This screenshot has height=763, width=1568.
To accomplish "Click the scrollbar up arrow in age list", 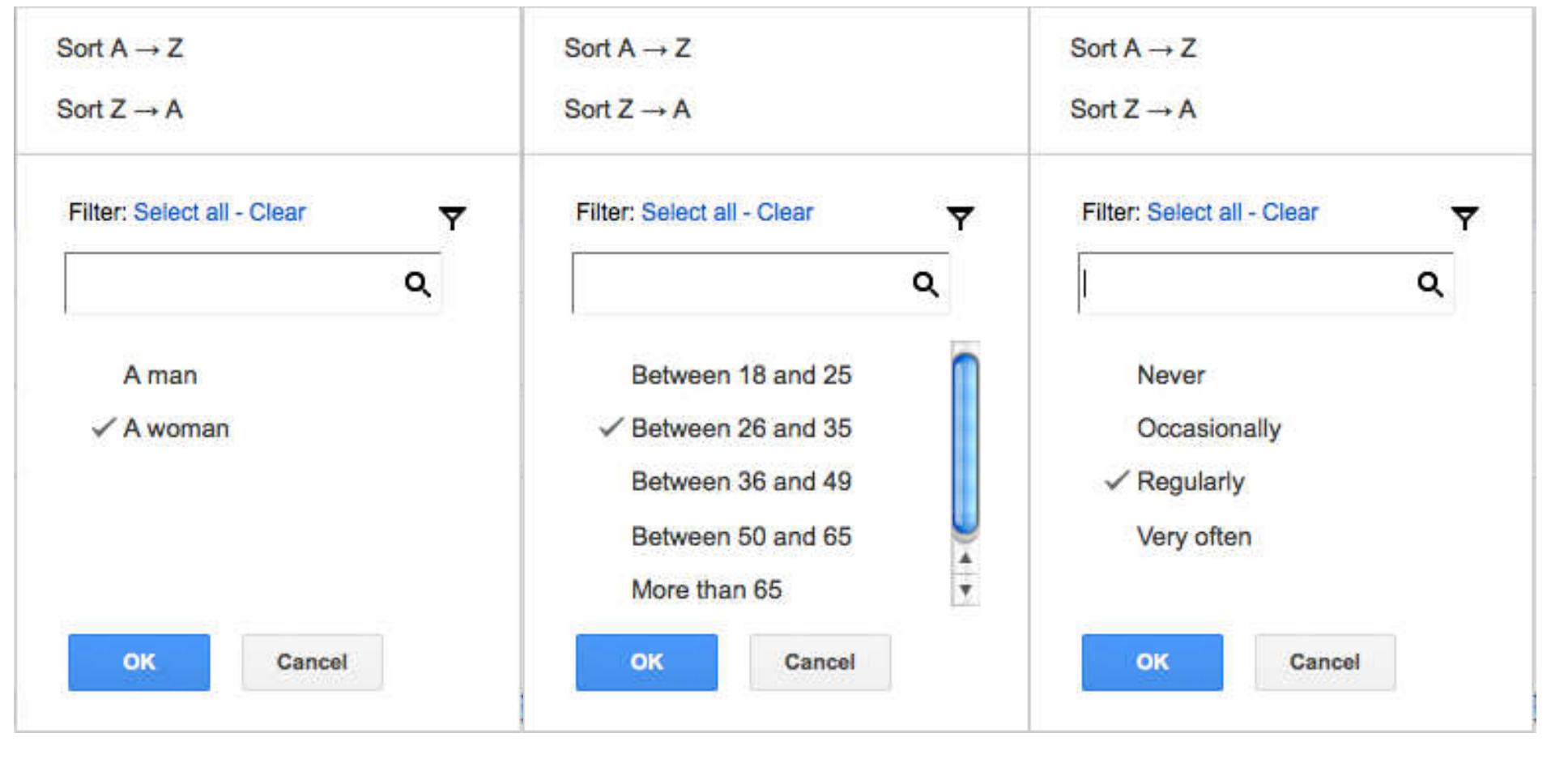I will pyautogui.click(x=965, y=558).
